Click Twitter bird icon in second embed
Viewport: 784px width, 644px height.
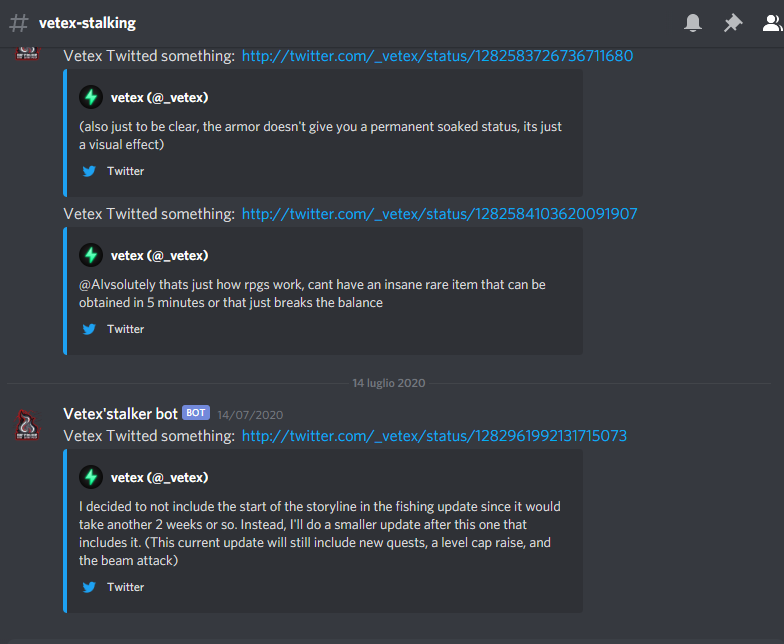coord(89,329)
